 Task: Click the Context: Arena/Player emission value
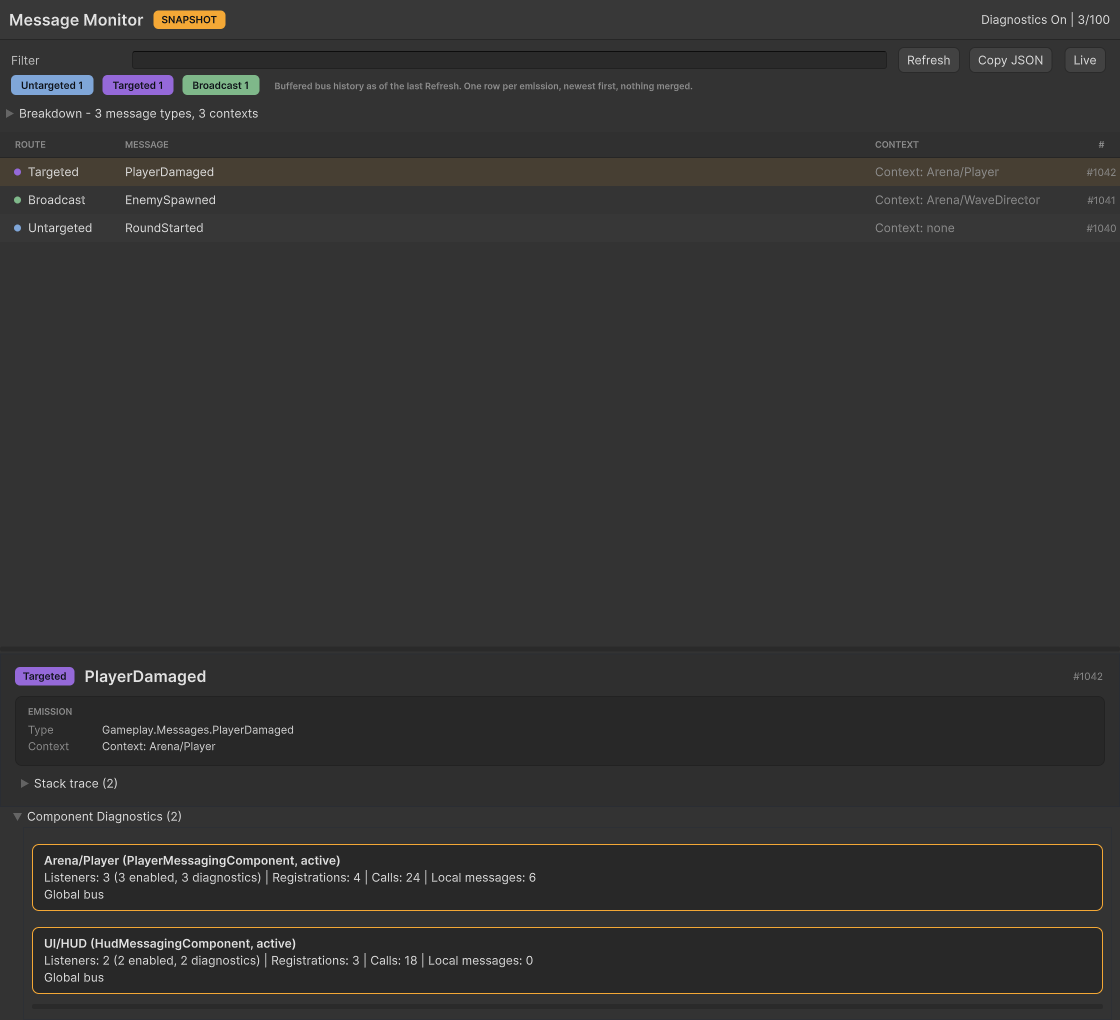coord(159,746)
